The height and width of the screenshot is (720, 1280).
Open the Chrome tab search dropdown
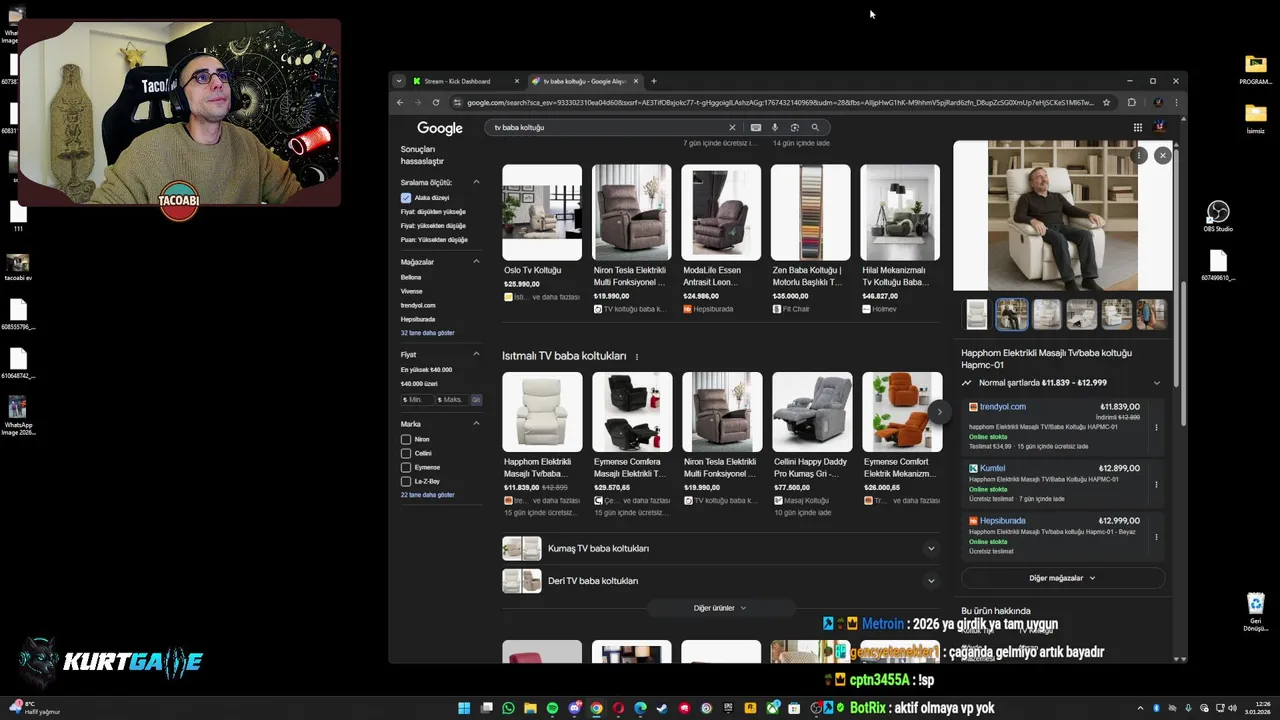point(399,81)
